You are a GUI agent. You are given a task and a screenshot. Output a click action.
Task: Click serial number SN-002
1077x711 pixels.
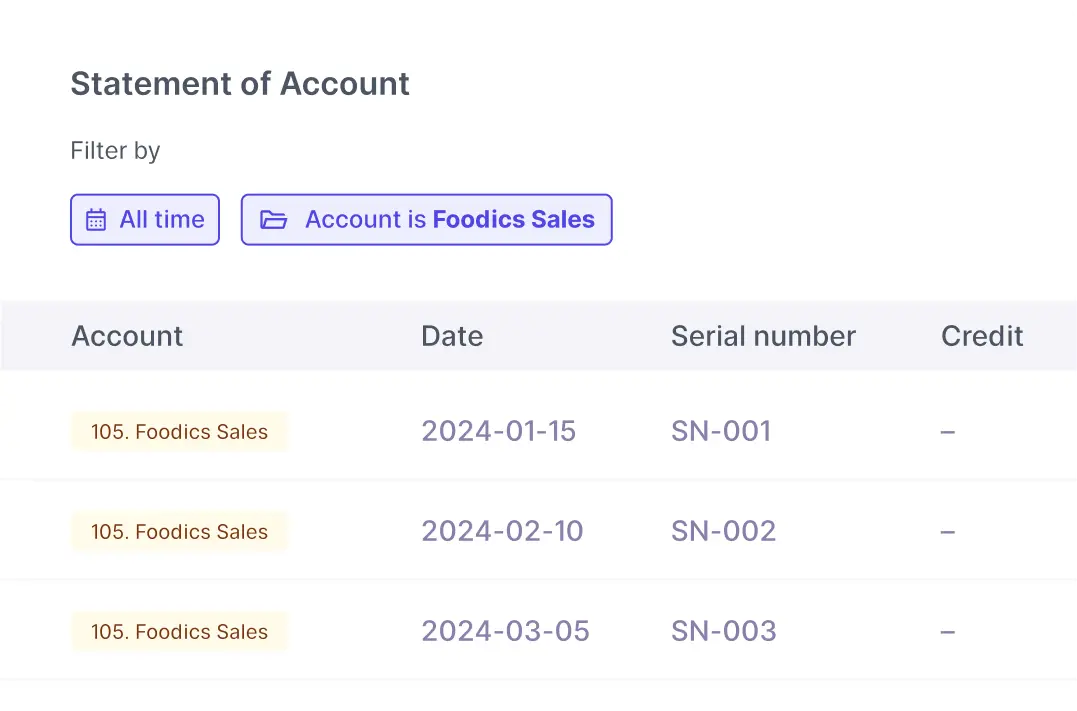click(x=723, y=531)
